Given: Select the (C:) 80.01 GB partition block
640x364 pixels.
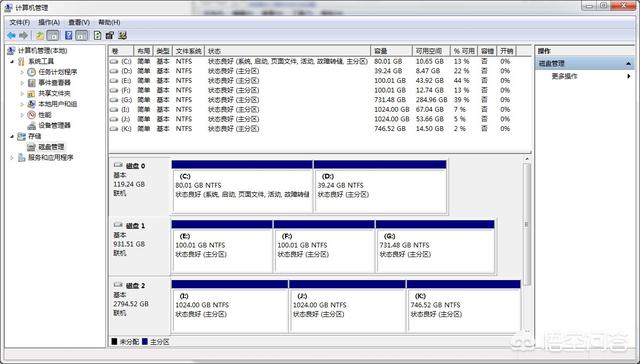Looking at the screenshot, I should [x=242, y=186].
